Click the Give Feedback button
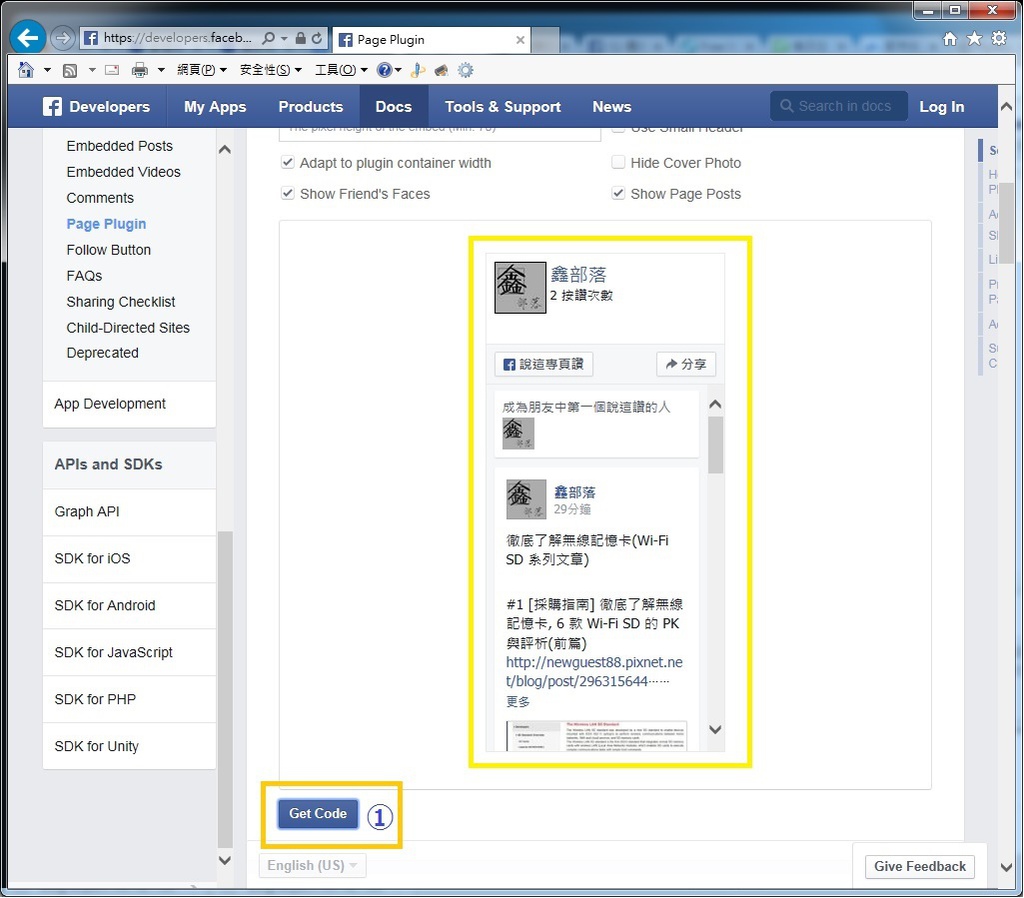The width and height of the screenshot is (1024, 898). pos(920,866)
